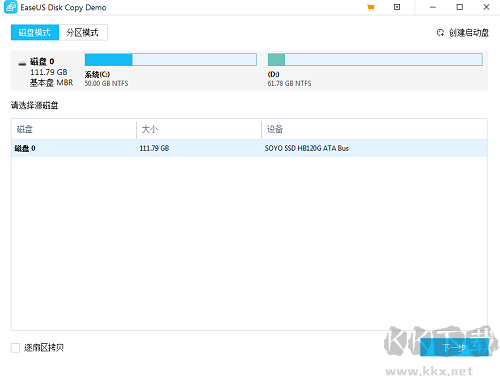Viewport: 500px width, 378px height.
Task: Open the shopping cart purchase icon
Action: pos(371,7)
